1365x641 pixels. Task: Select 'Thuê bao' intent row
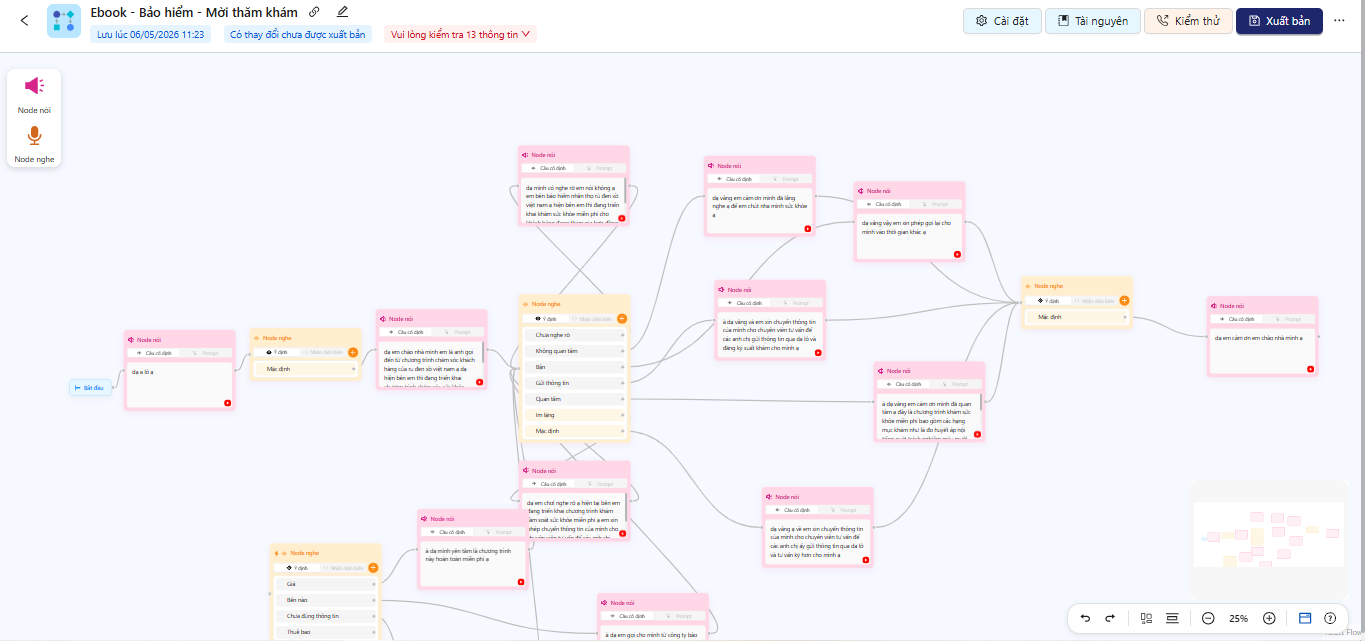tap(326, 632)
